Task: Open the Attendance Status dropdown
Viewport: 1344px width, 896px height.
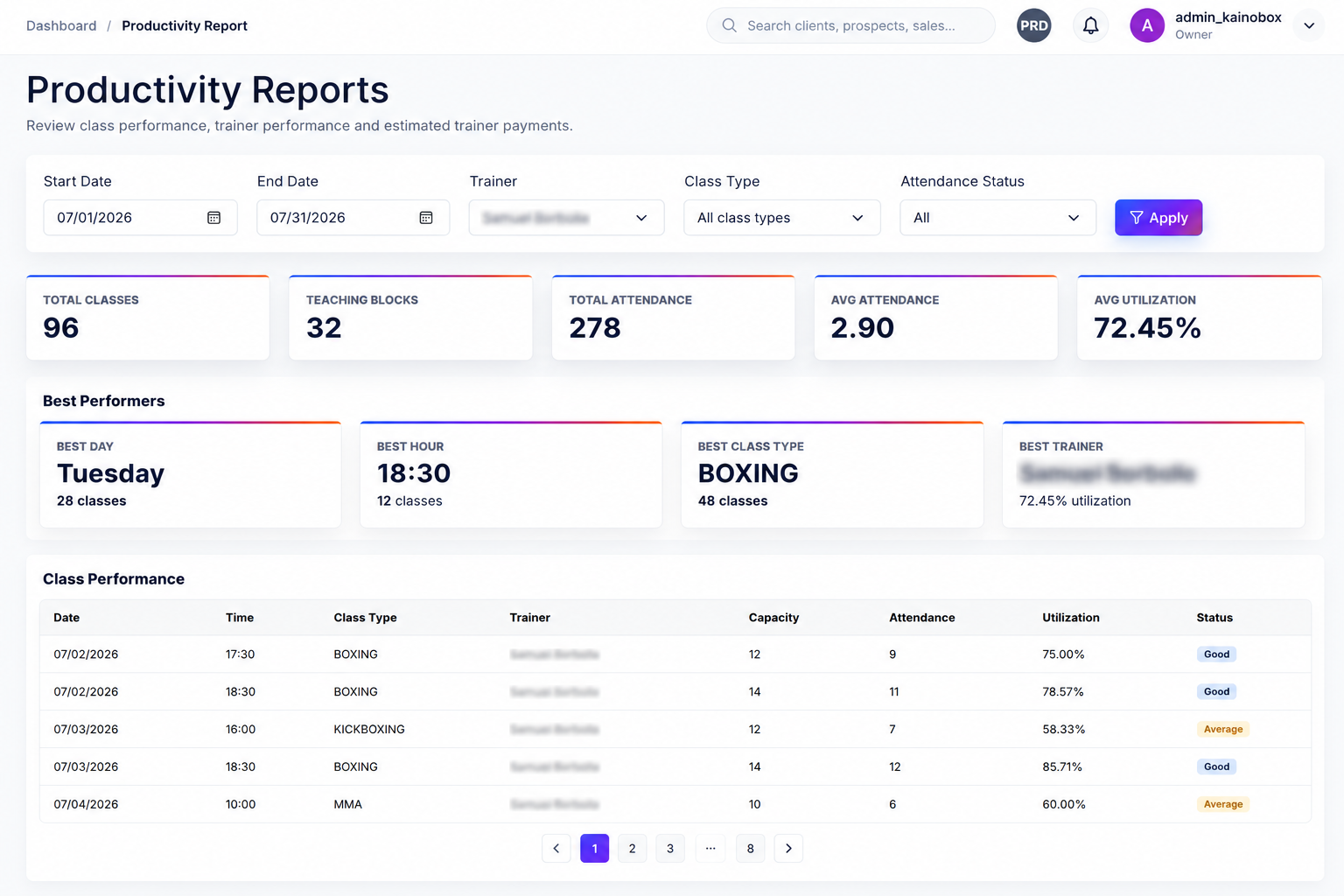Action: (997, 218)
